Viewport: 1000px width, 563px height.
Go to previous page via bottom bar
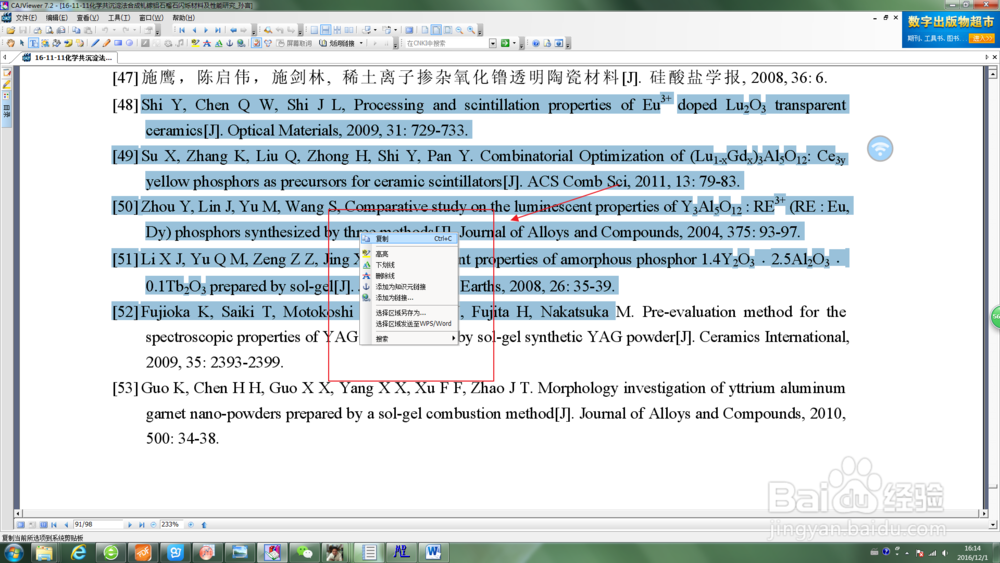(66, 524)
